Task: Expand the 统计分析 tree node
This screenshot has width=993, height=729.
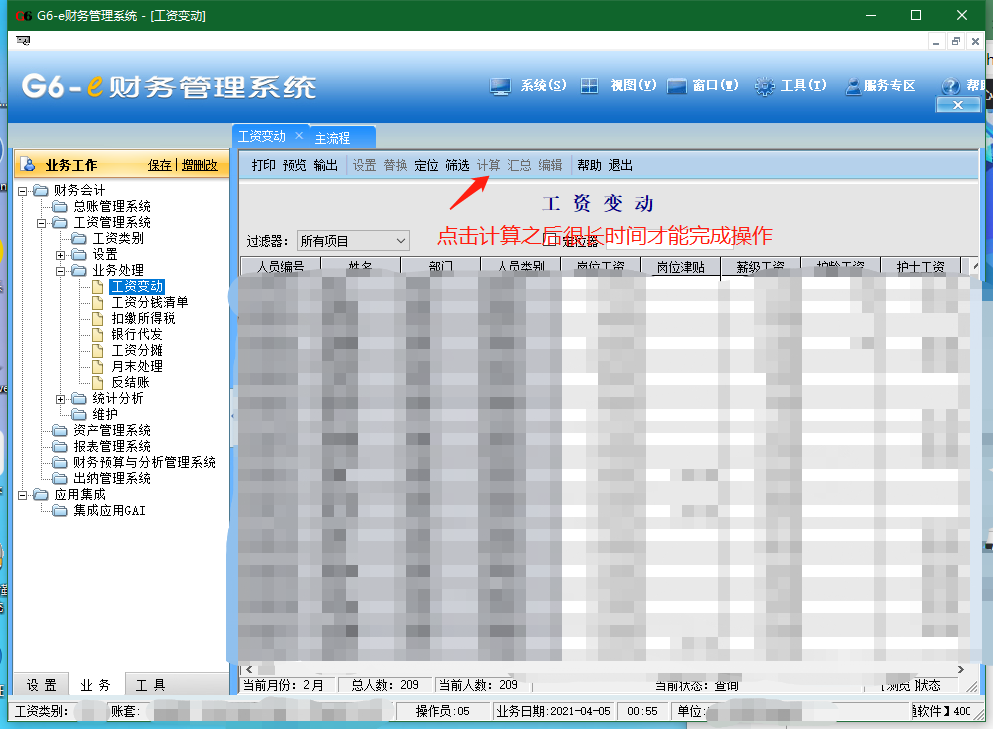Action: 61,399
